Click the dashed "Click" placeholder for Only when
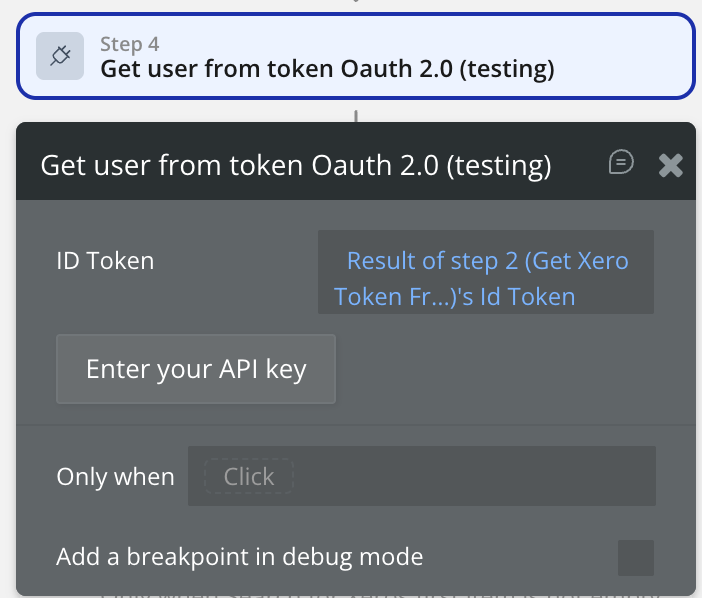This screenshot has height=598, width=702. tap(248, 477)
